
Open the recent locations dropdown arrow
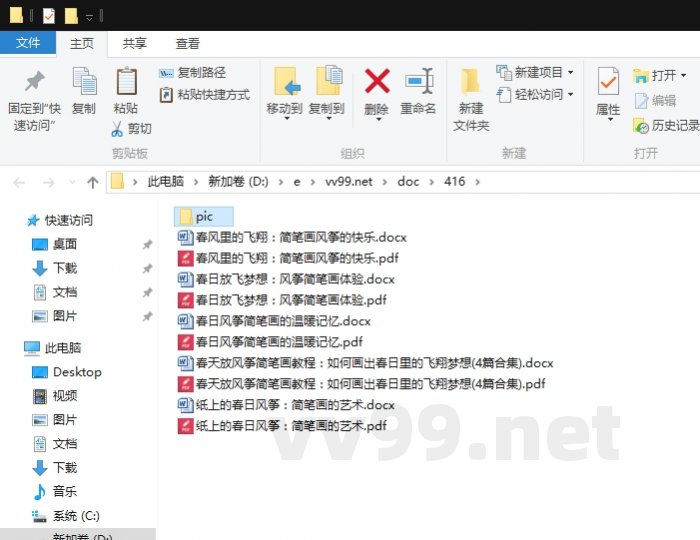72,182
